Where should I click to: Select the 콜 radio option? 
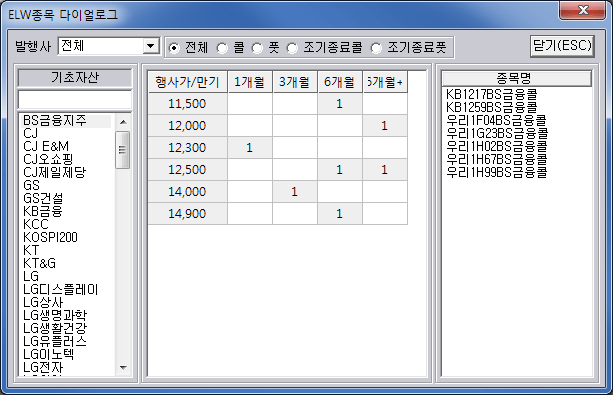(222, 48)
